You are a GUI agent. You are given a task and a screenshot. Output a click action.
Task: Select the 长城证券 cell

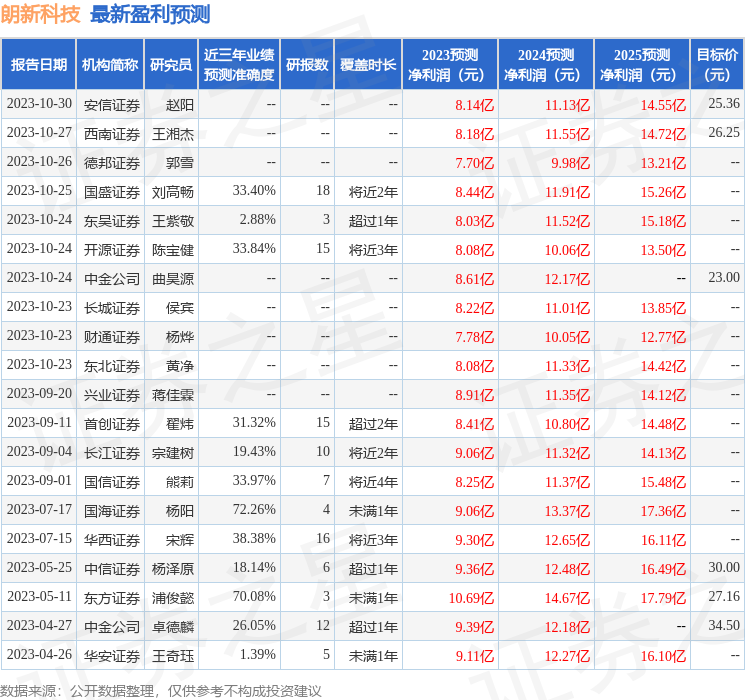pos(112,308)
